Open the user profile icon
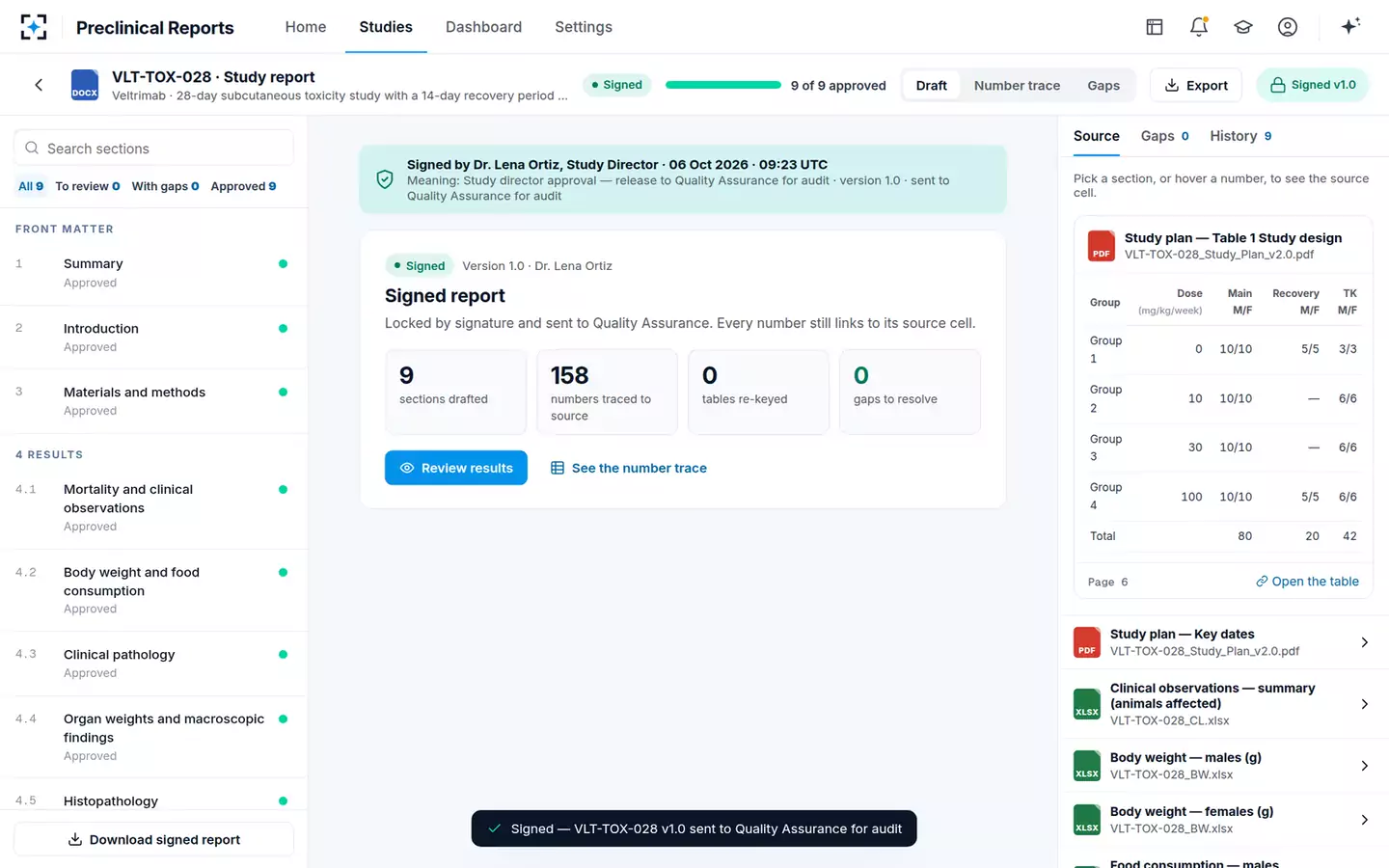 [x=1288, y=27]
